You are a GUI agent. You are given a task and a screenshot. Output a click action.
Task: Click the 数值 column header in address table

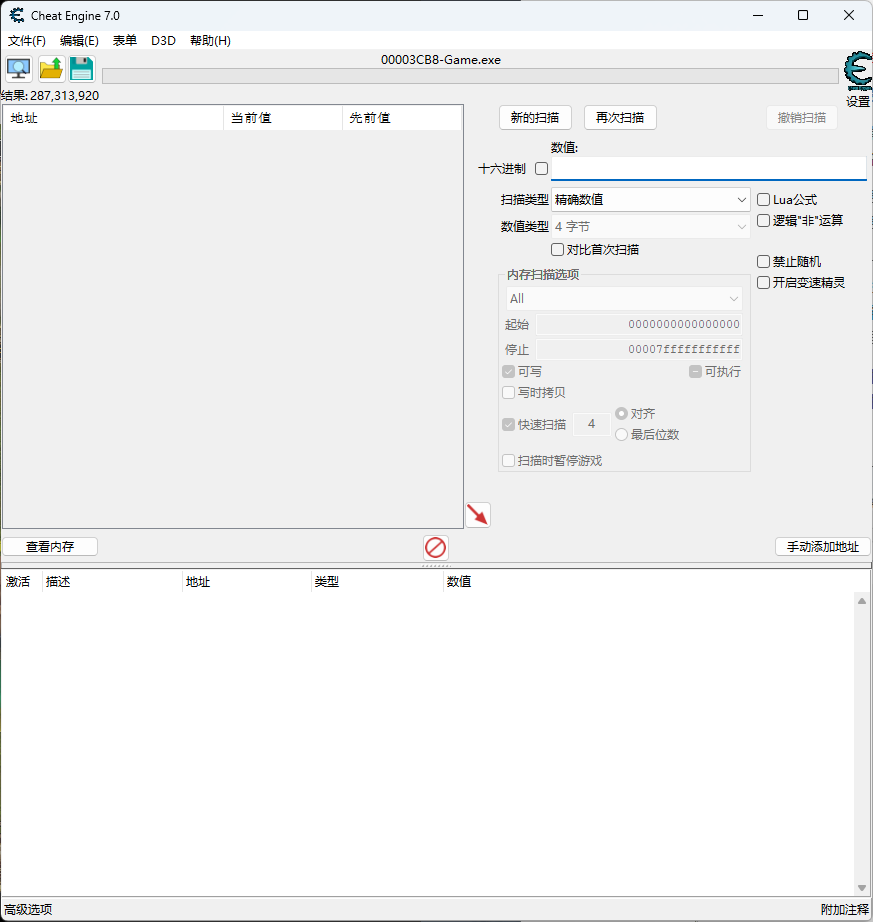[x=459, y=582]
